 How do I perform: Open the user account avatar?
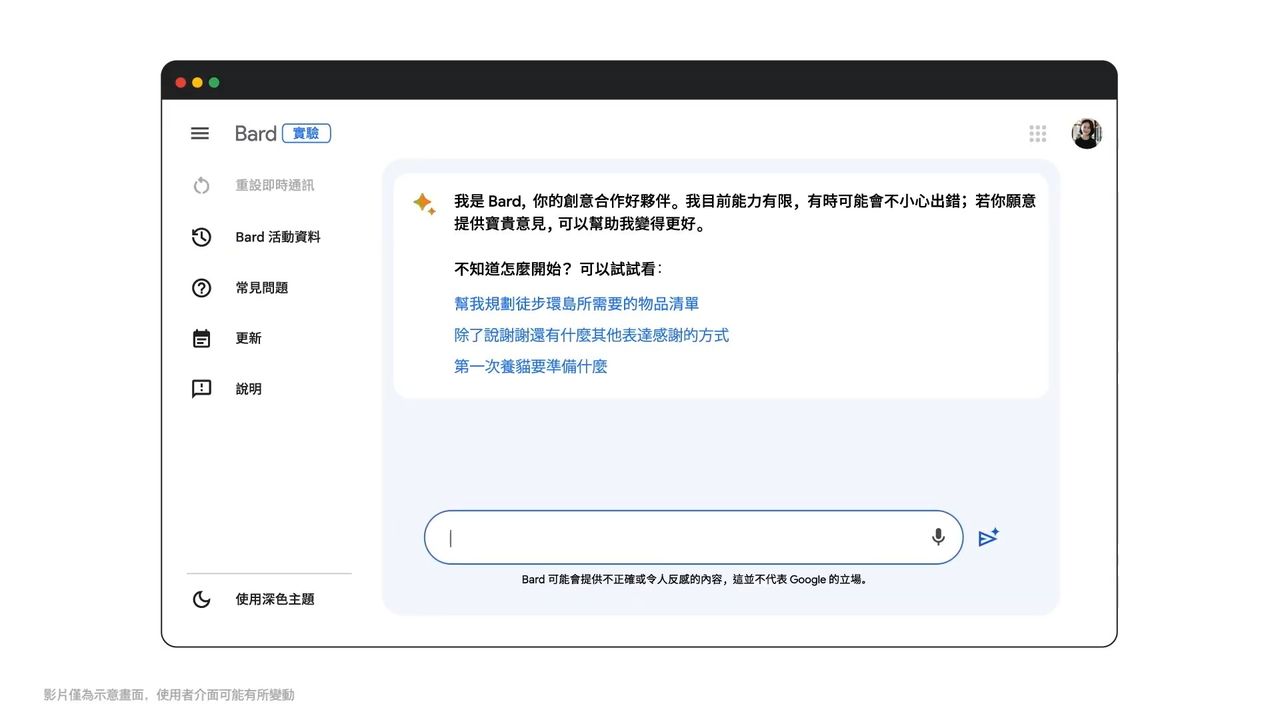(x=1086, y=133)
